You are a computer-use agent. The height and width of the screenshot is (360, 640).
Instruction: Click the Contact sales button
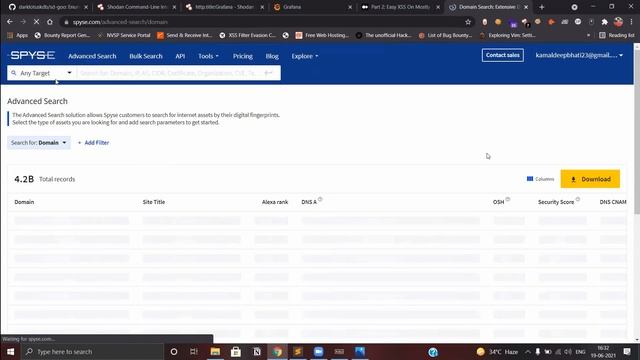(x=502, y=55)
